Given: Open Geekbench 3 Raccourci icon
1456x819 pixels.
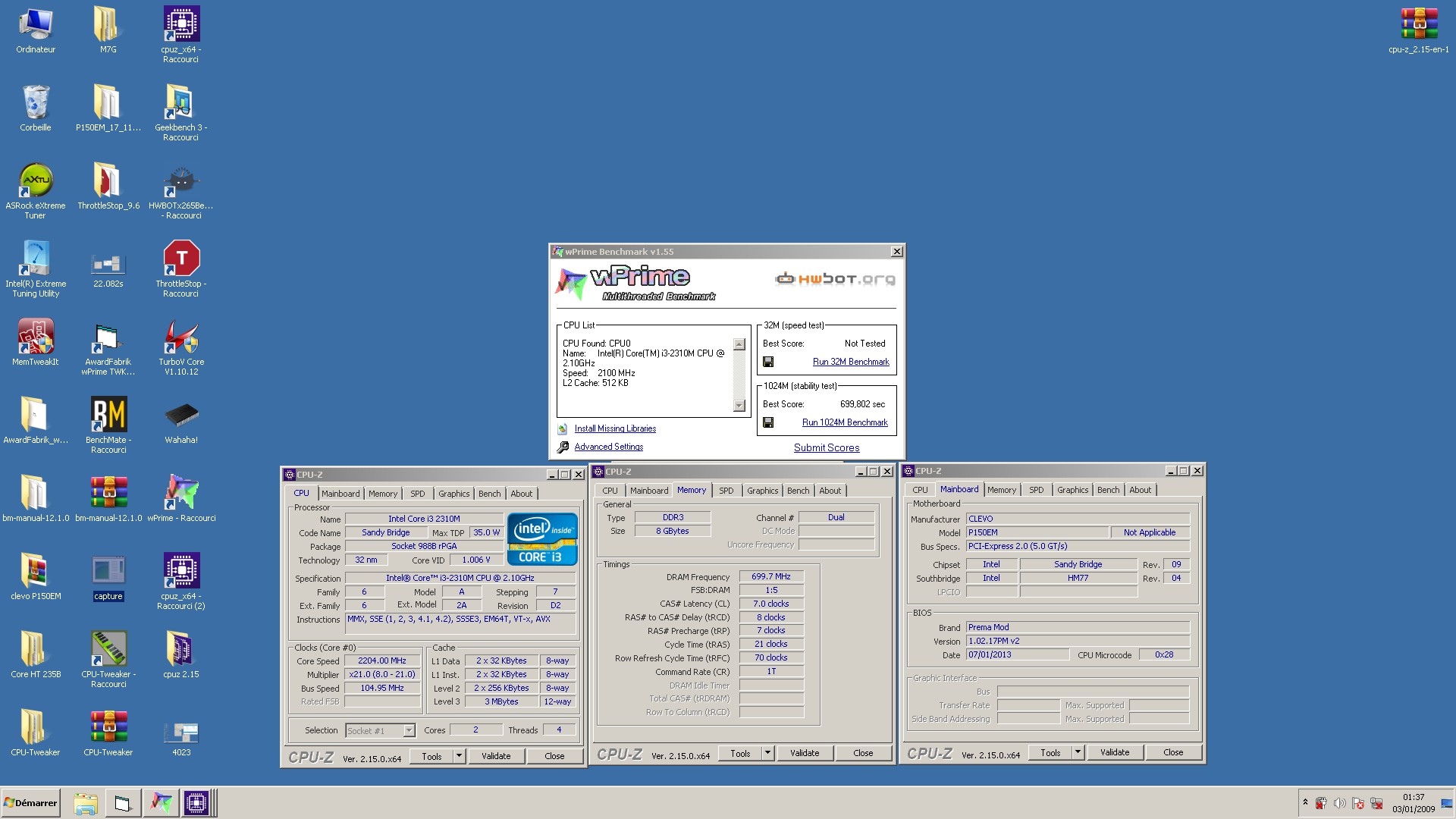Looking at the screenshot, I should pos(180,112).
